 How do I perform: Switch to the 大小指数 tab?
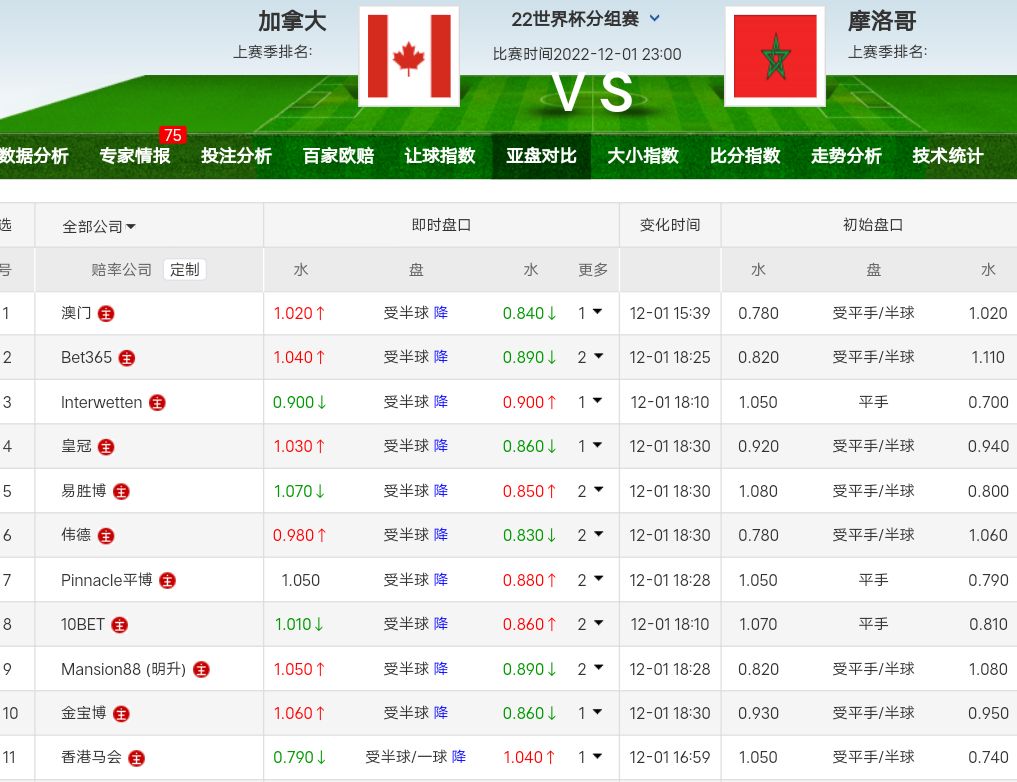(642, 156)
